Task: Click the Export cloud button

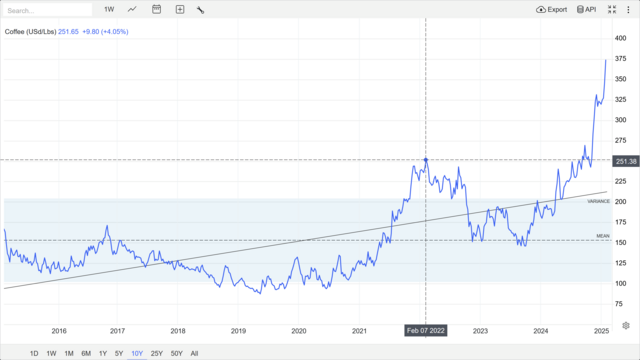Action: coord(551,9)
